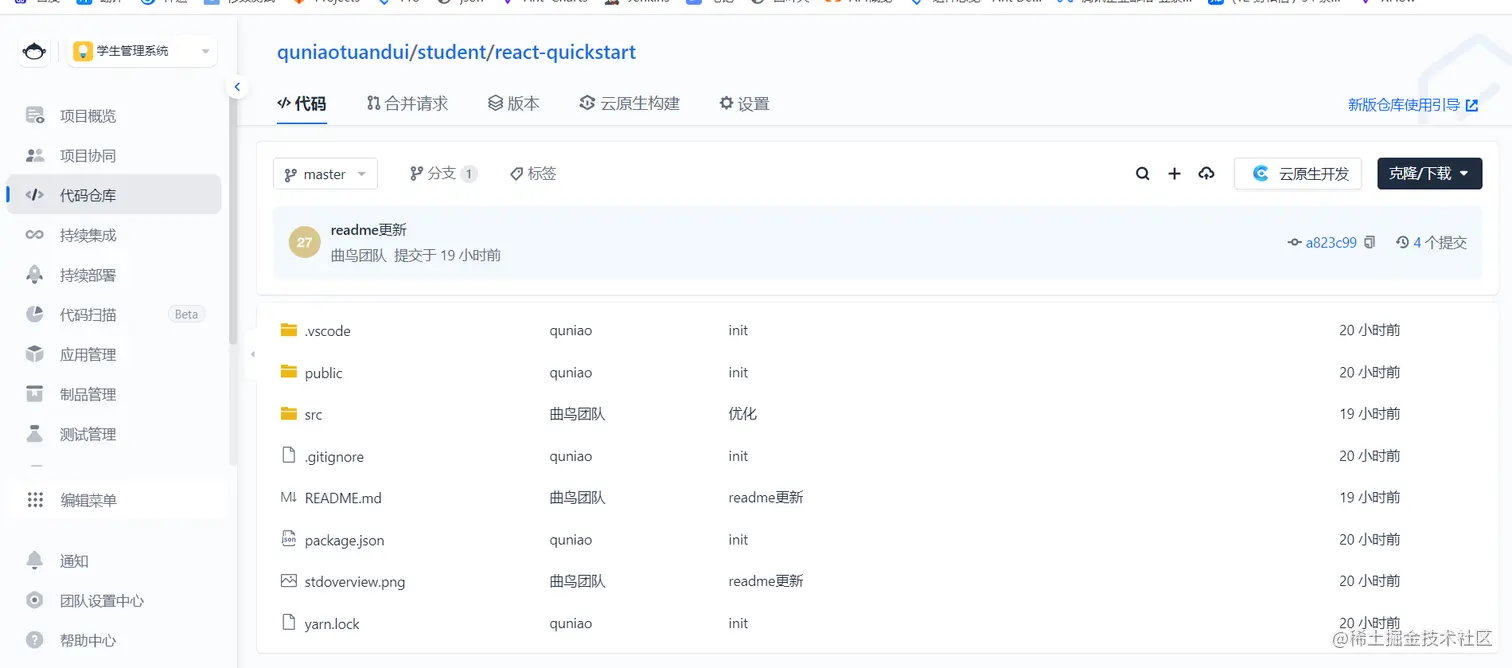Open the master branch dropdown
1512x668 pixels.
click(x=325, y=174)
